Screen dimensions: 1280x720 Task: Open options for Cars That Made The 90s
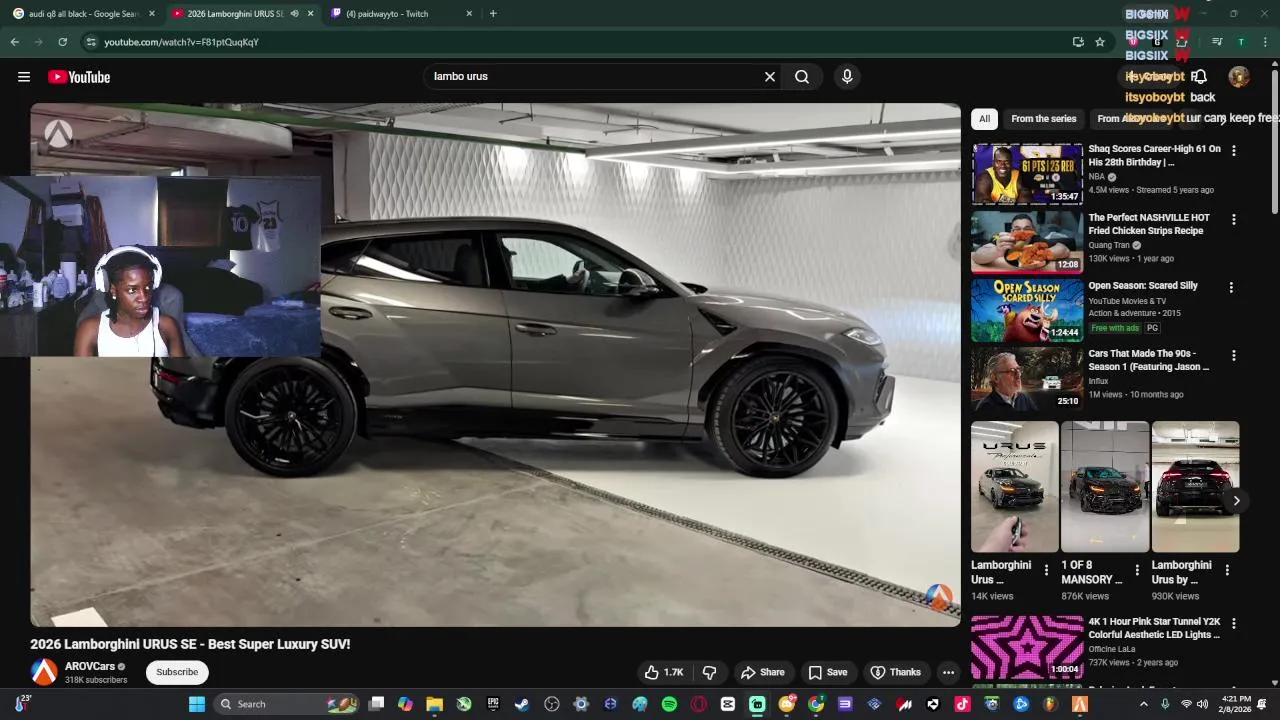point(1233,355)
